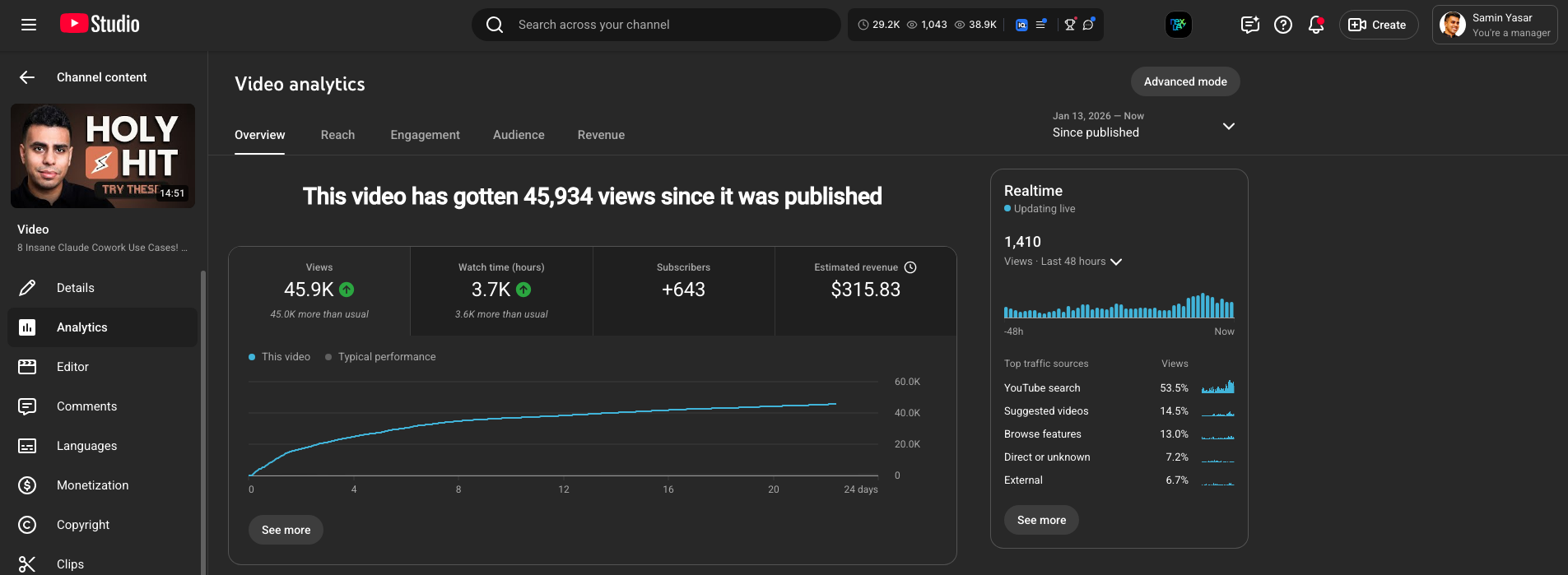This screenshot has width=1568, height=575.
Task: Open Languages in the sidebar
Action: (103, 446)
